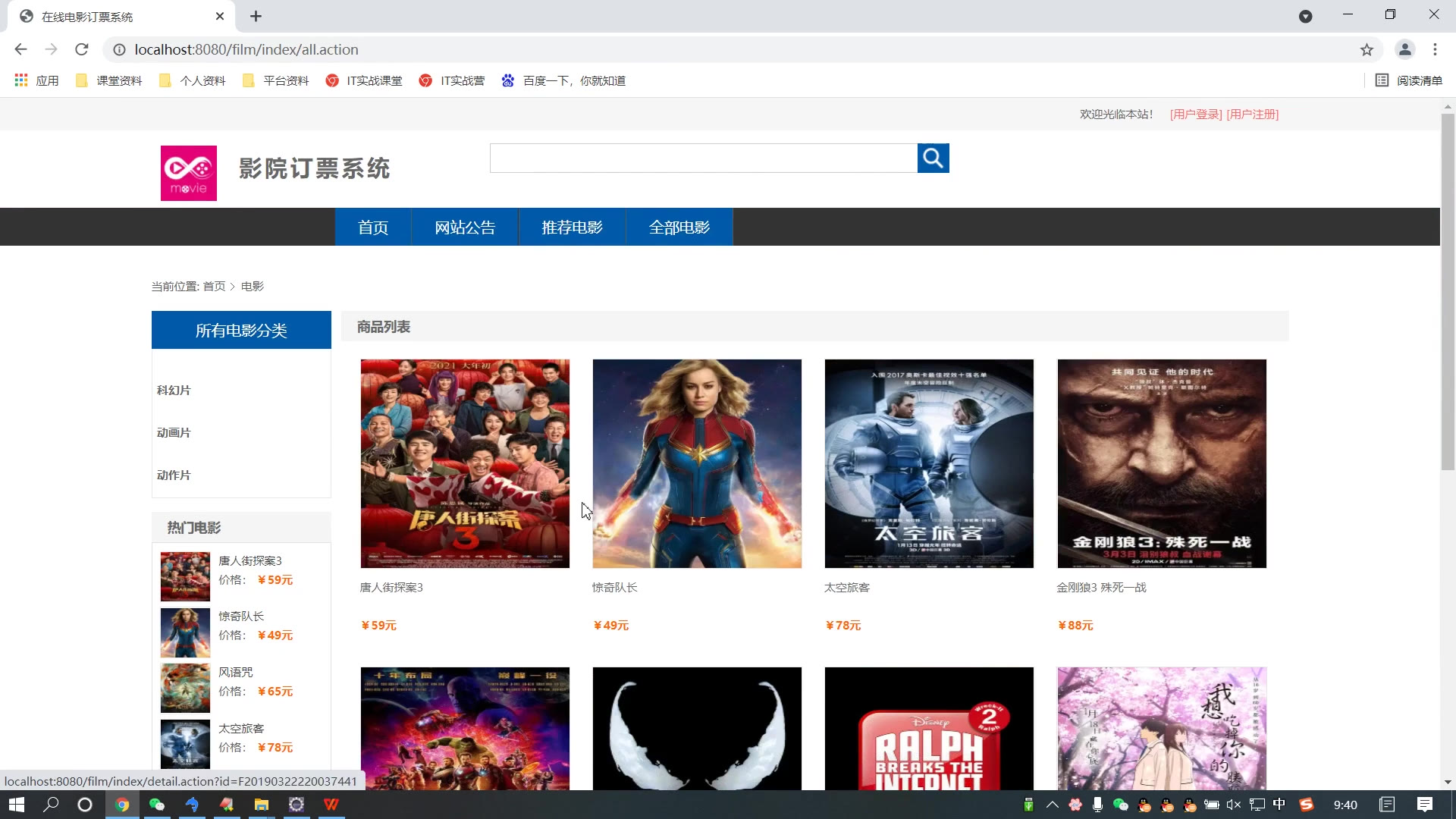Open Chrome's three-dot menu

1435,49
